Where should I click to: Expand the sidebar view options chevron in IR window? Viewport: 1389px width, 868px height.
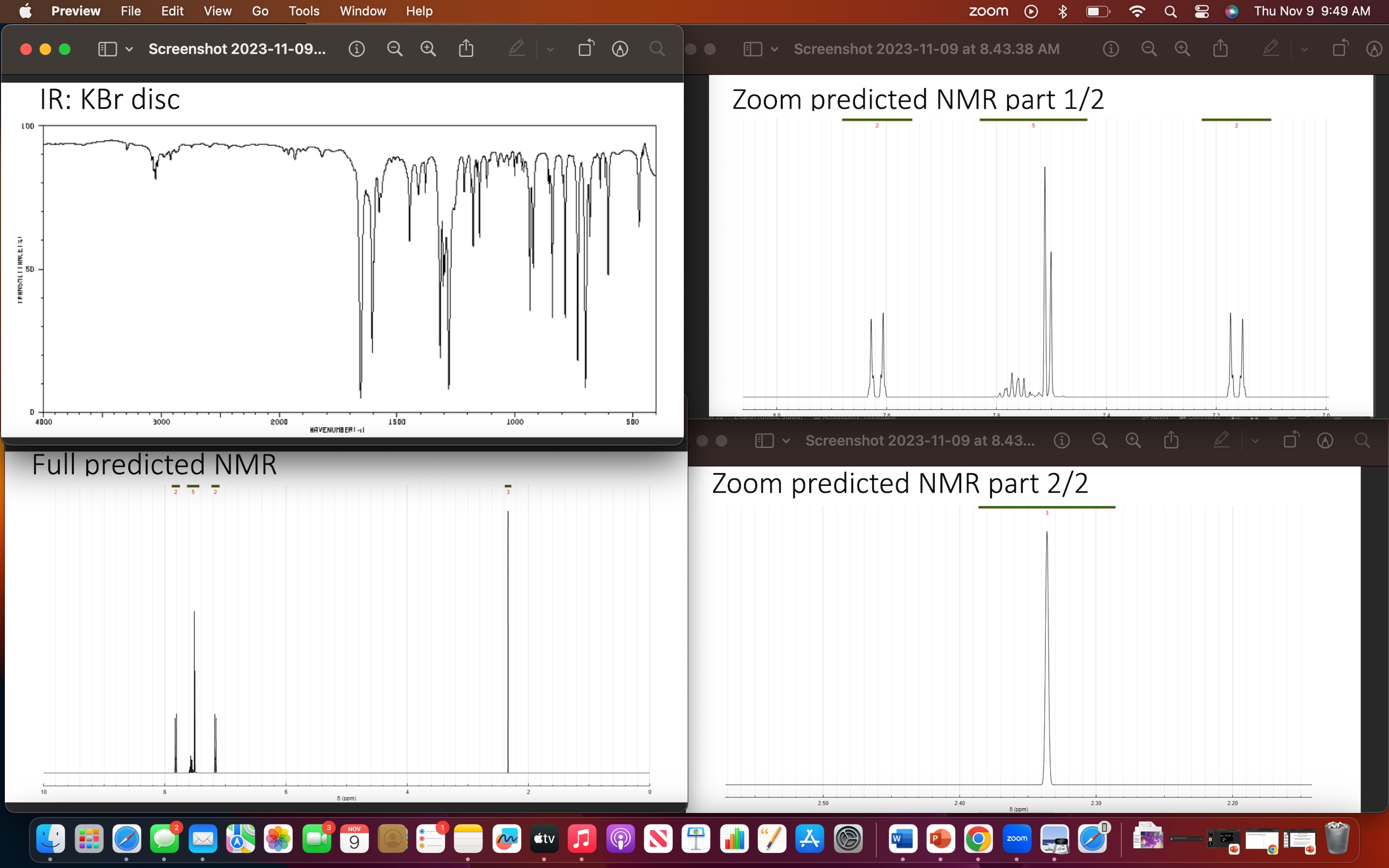coord(129,49)
